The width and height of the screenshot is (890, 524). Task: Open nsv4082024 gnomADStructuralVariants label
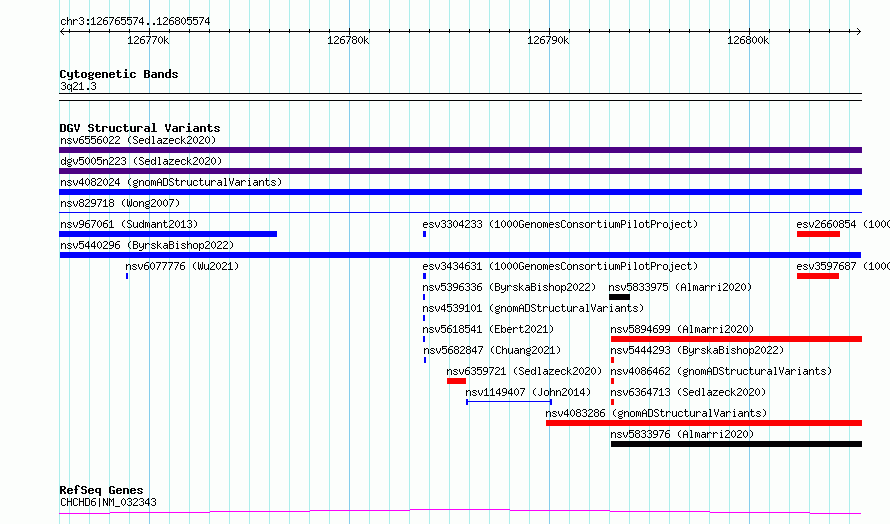coord(171,182)
